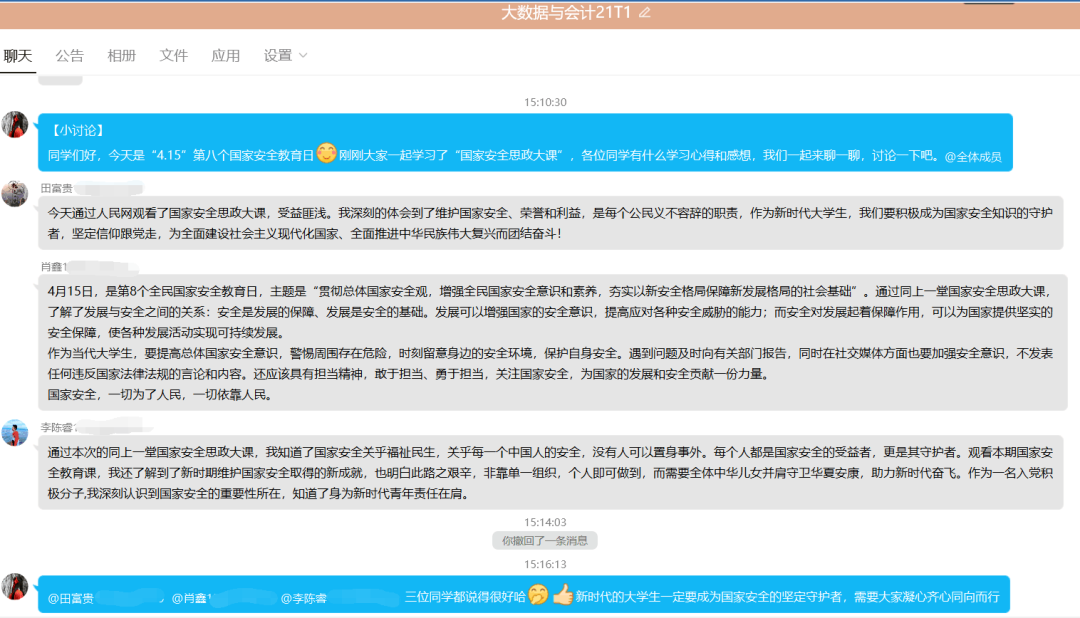Click the pencil edit icon beside group name
This screenshot has width=1080, height=618.
tap(645, 13)
